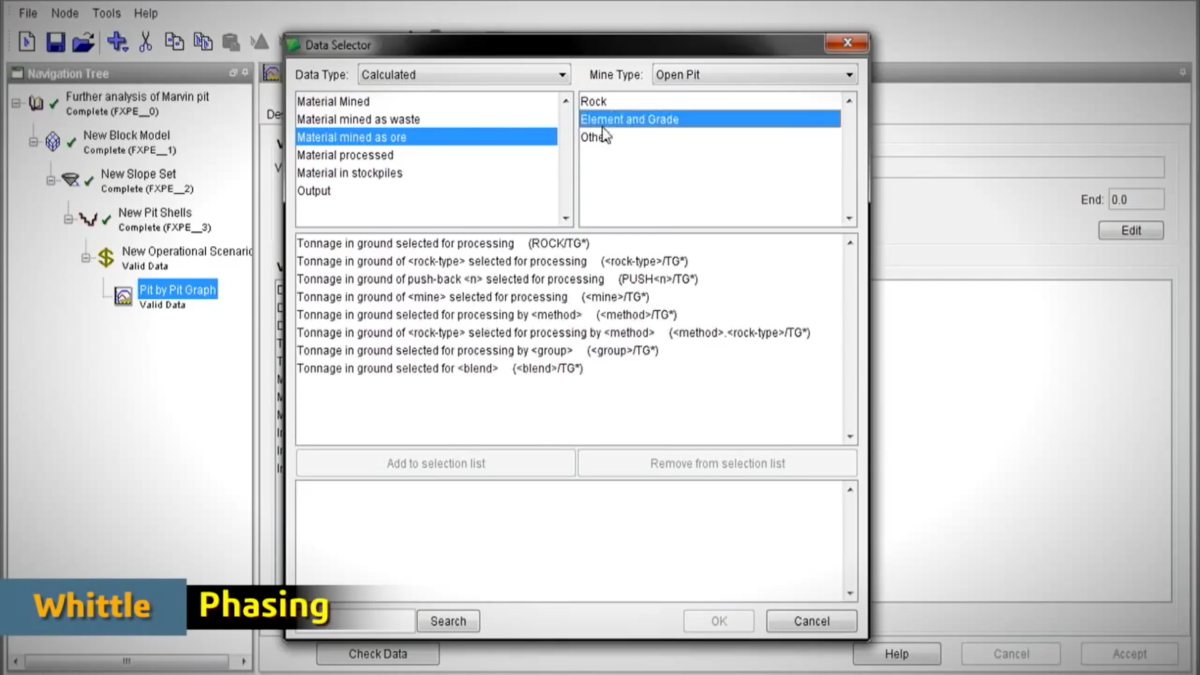The image size is (1200, 675).
Task: Choose the Rock category option
Action: tap(593, 101)
